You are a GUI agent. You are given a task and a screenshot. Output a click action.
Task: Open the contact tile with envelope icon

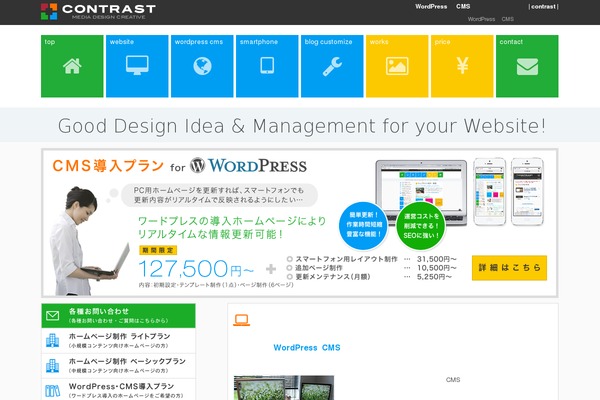point(527,66)
